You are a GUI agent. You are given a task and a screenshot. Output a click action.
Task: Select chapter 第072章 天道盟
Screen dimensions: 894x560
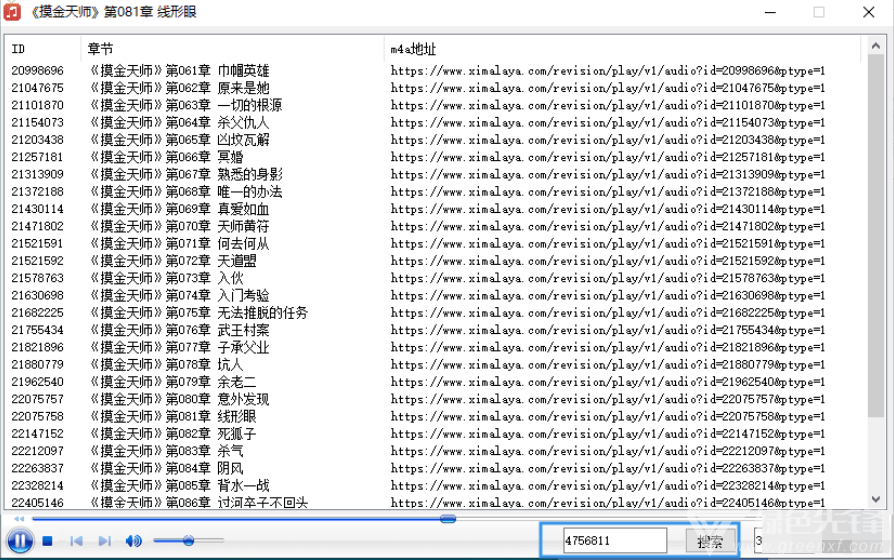(173, 261)
